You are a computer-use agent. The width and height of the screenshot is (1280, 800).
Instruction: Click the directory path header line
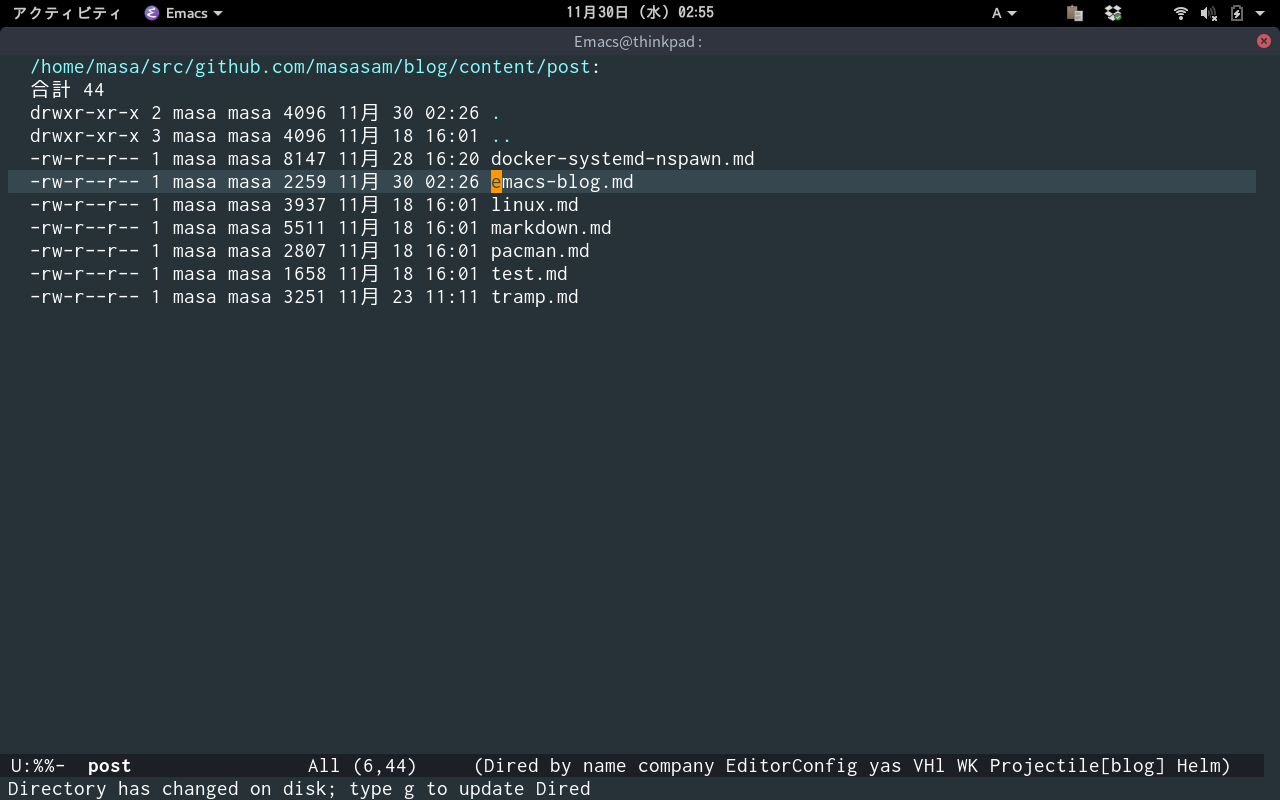point(315,67)
